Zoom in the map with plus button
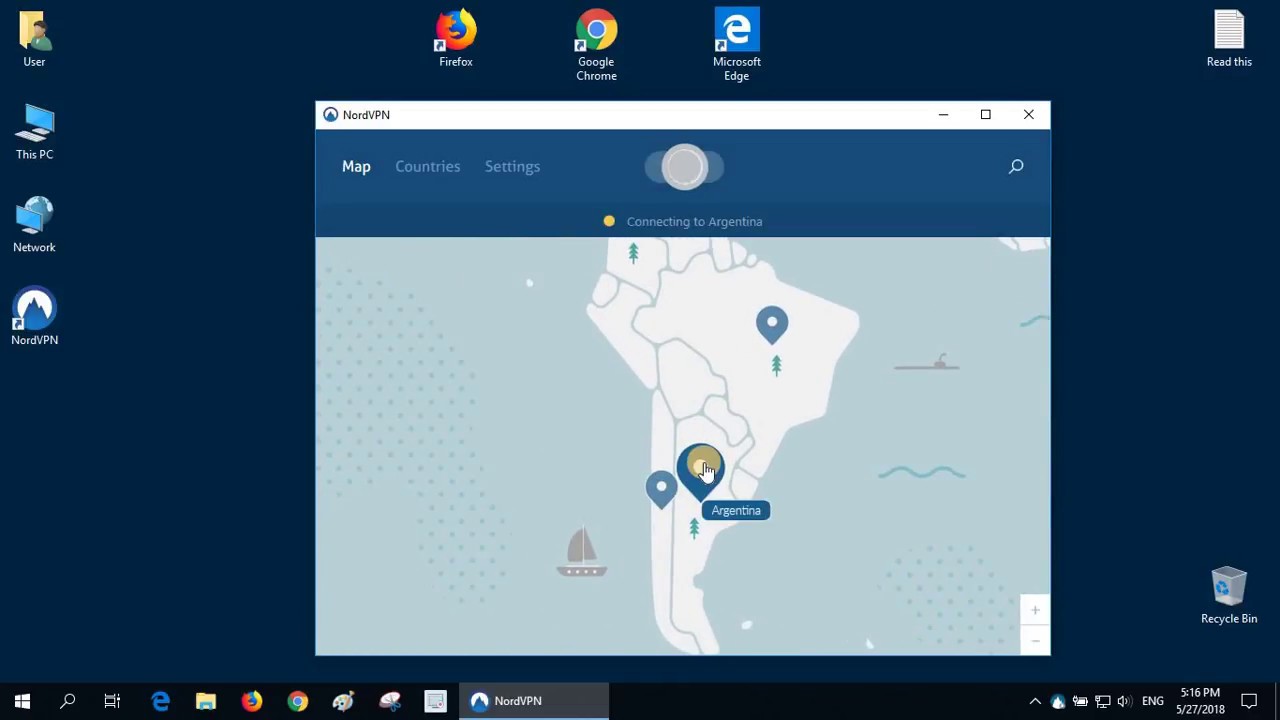The height and width of the screenshot is (720, 1280). (x=1035, y=610)
